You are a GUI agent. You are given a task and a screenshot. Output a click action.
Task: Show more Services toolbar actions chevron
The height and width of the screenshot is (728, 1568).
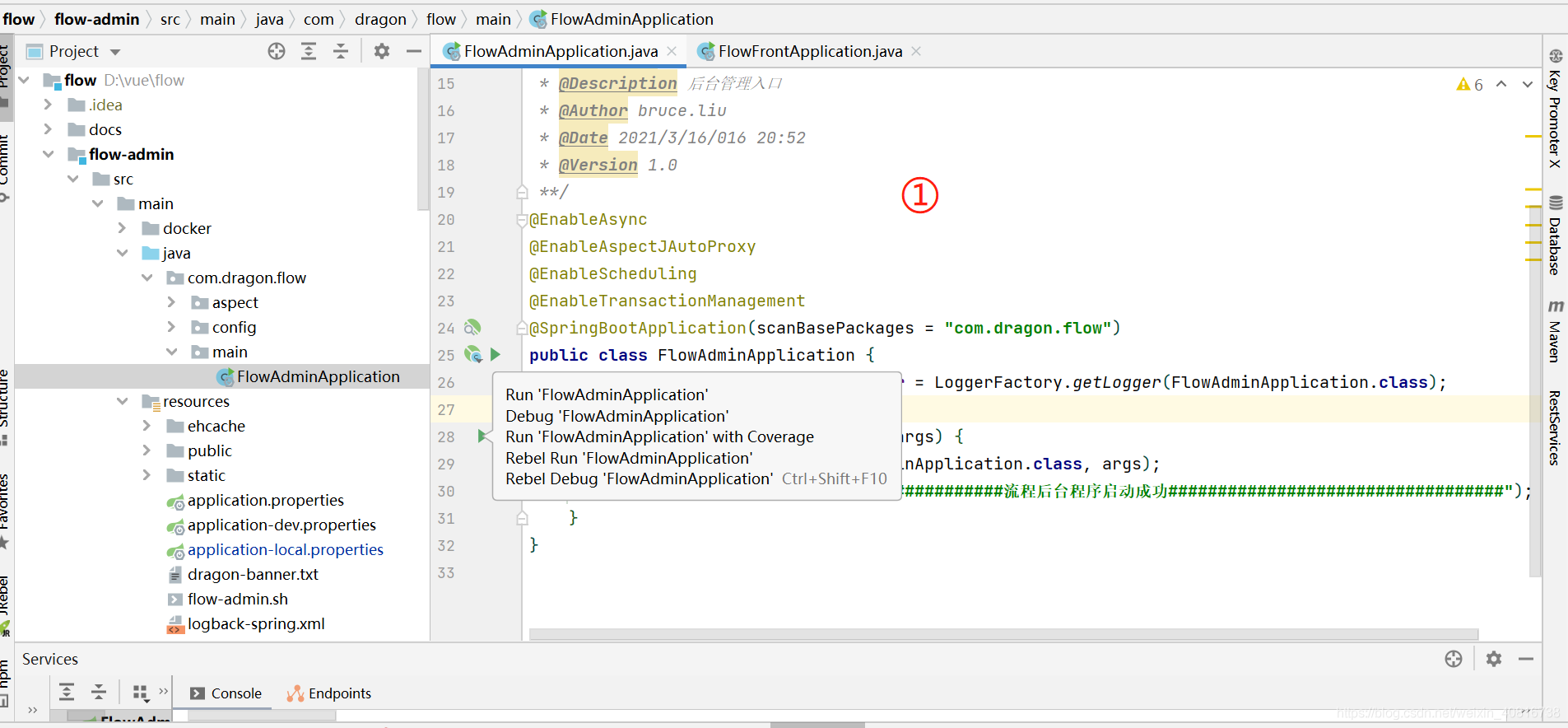pyautogui.click(x=163, y=691)
